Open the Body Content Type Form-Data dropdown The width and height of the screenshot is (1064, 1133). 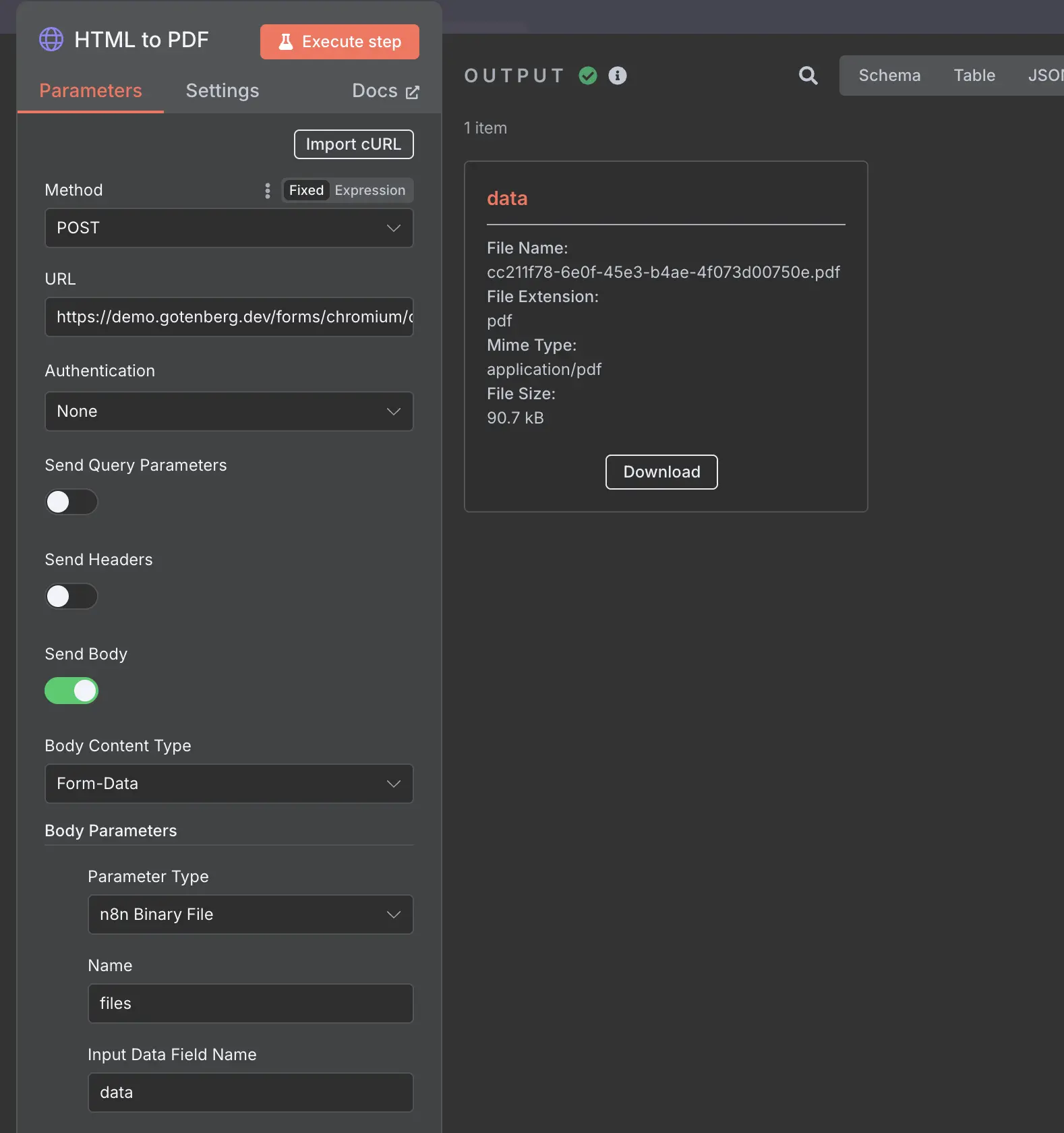229,784
